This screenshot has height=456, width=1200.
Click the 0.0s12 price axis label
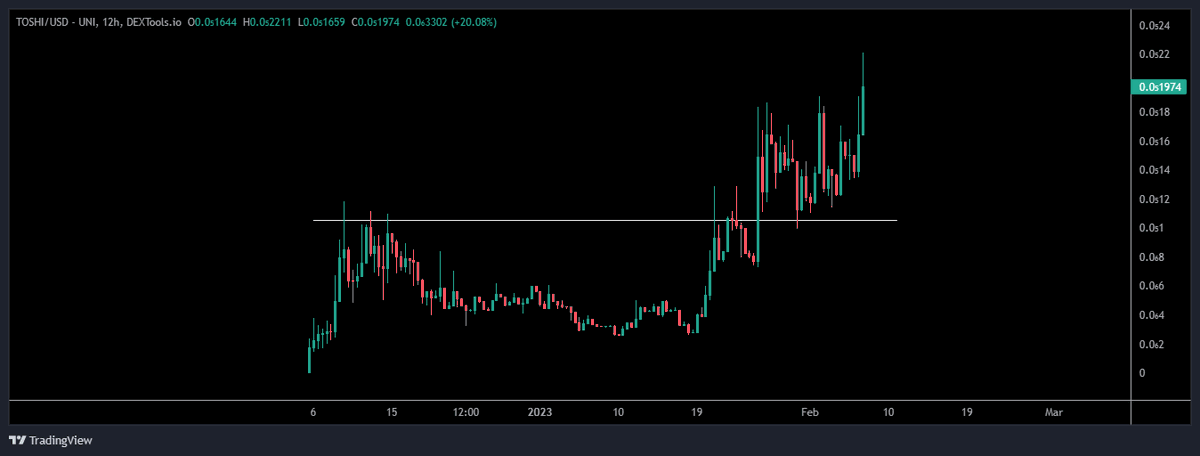coord(1154,199)
